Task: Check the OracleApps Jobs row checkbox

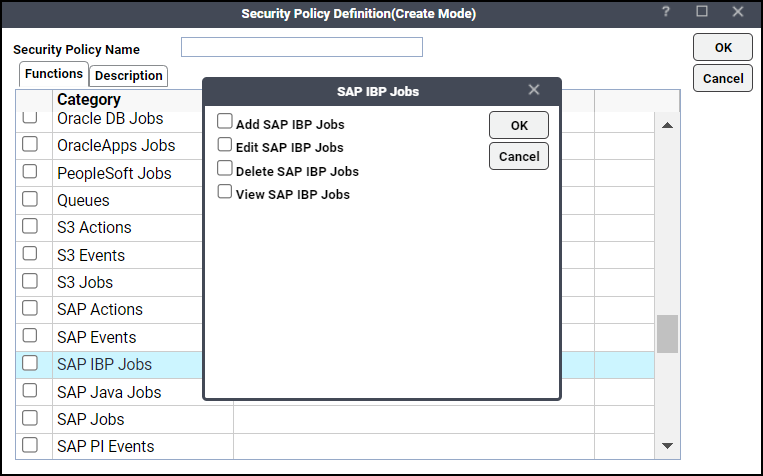Action: pos(30,144)
